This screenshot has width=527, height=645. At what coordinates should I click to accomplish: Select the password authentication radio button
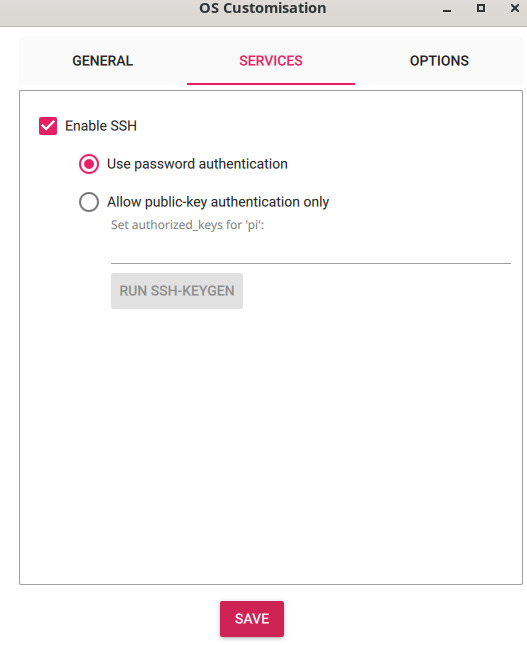tap(89, 164)
